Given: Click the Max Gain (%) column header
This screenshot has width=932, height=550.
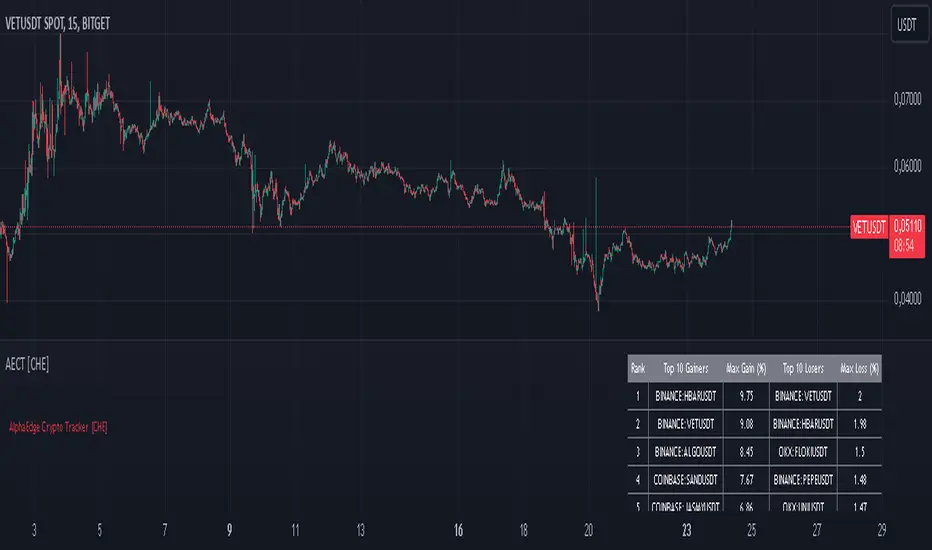Looking at the screenshot, I should point(746,369).
